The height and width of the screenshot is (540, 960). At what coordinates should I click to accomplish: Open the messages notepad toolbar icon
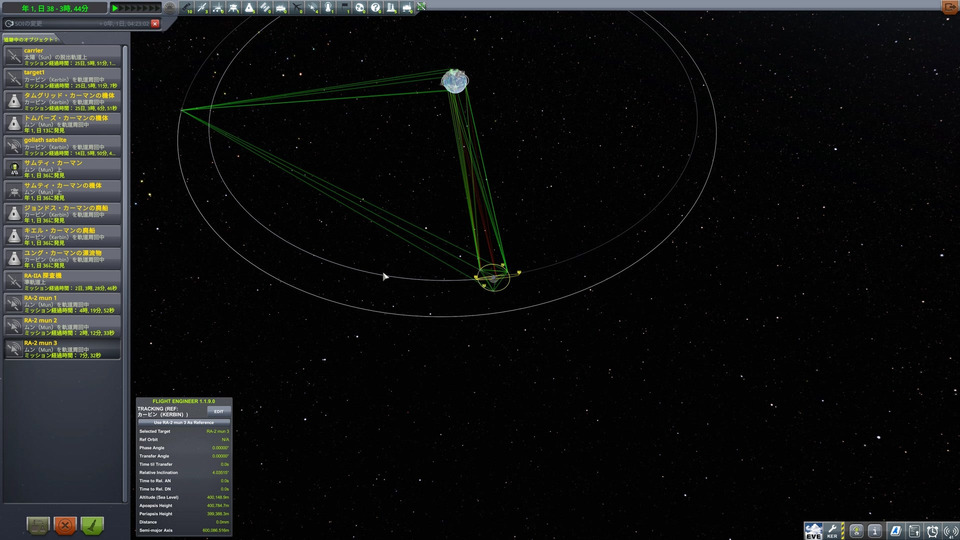913,531
